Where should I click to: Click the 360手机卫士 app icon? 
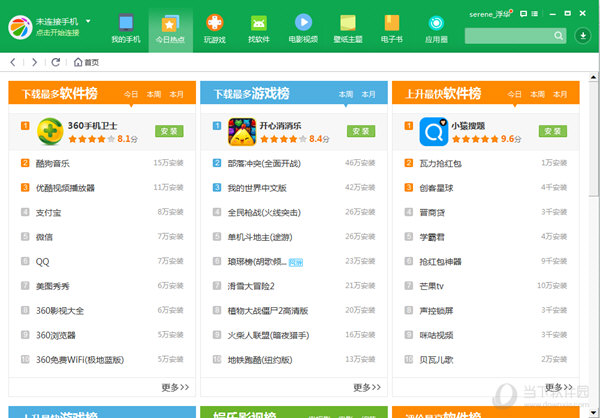[50, 132]
